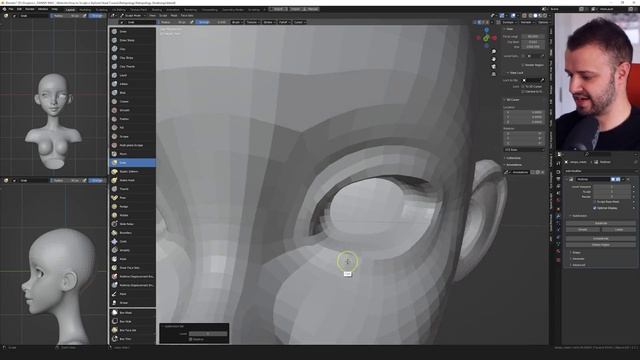Open the Sculpt Mode dropdown
This screenshot has height=360, width=640.
click(x=133, y=16)
